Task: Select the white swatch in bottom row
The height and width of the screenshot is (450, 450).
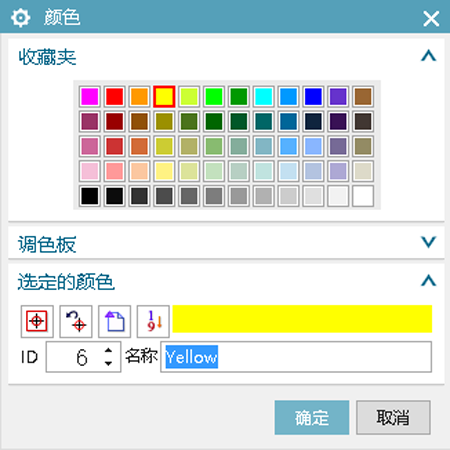Action: (363, 196)
